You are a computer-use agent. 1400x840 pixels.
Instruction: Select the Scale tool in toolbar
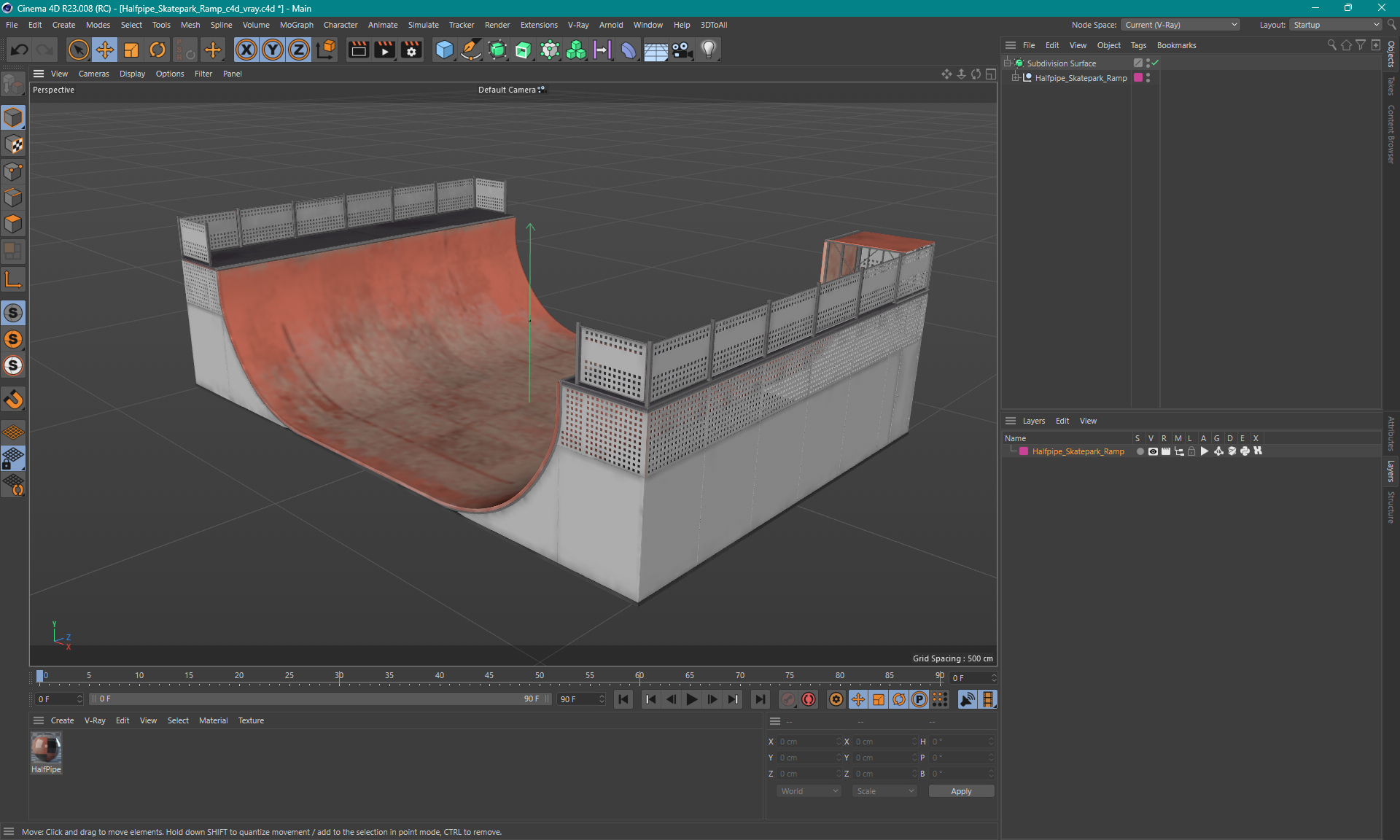coord(131,50)
